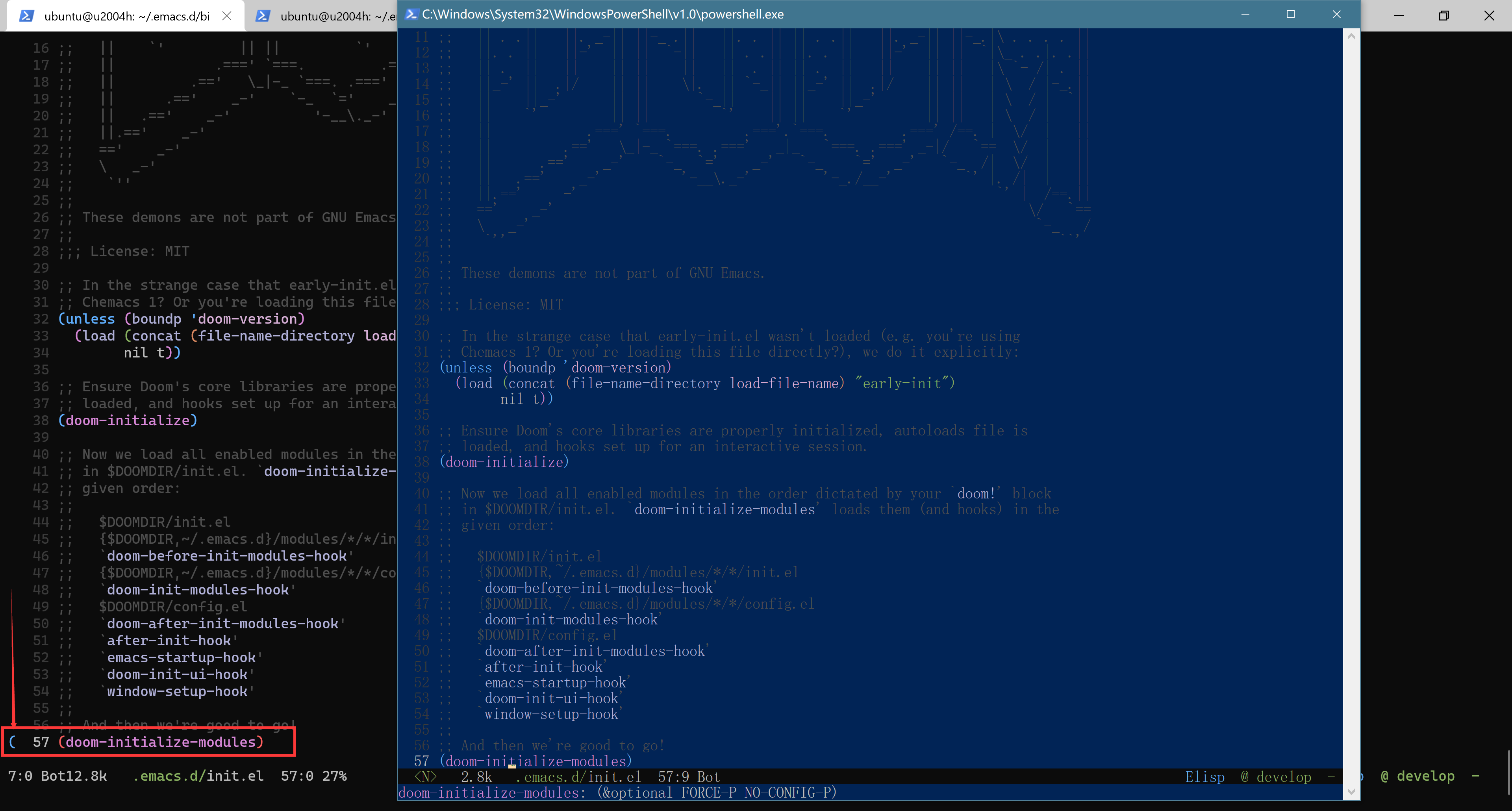Click the '2.8k' buffer size indicator
Screen dimensions: 1512x811
pos(475,776)
